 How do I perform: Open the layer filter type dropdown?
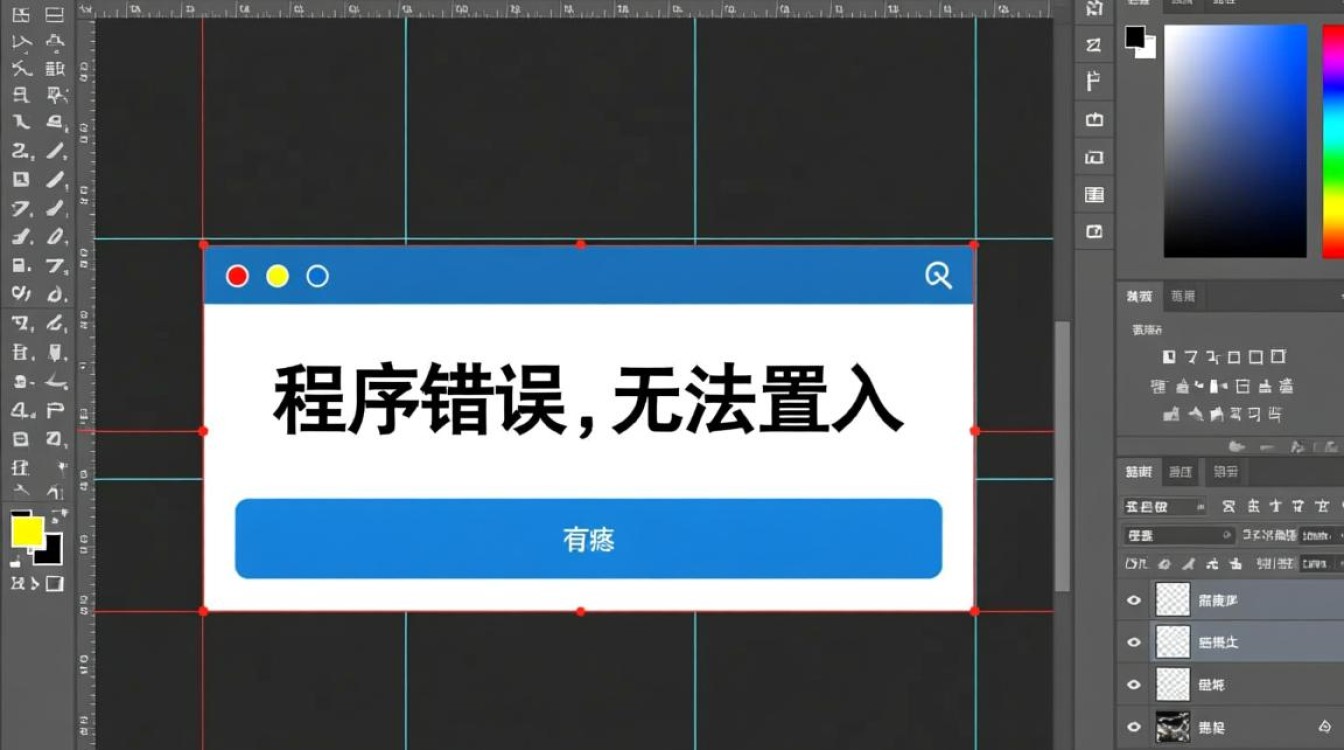pos(1164,507)
